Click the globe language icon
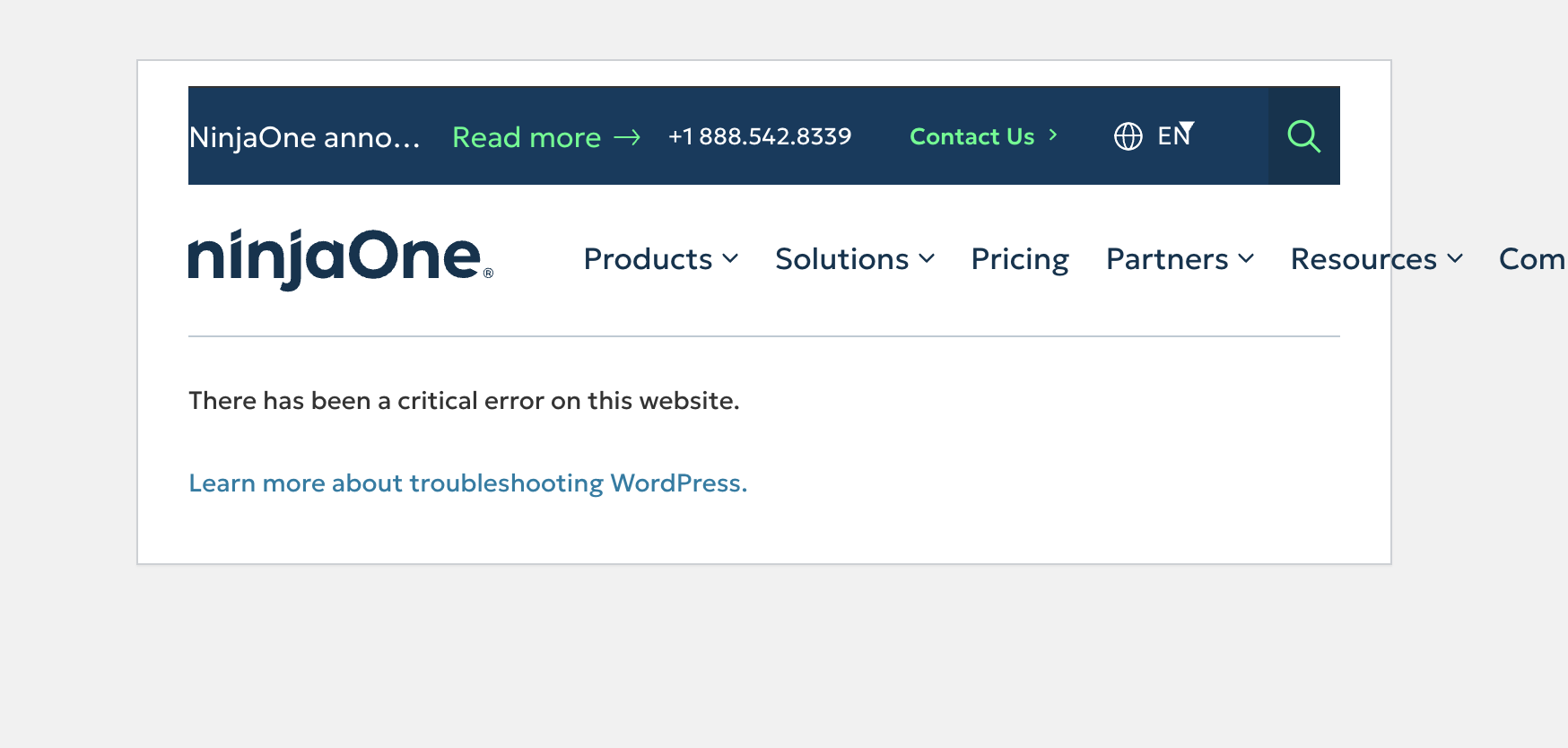 1128,136
